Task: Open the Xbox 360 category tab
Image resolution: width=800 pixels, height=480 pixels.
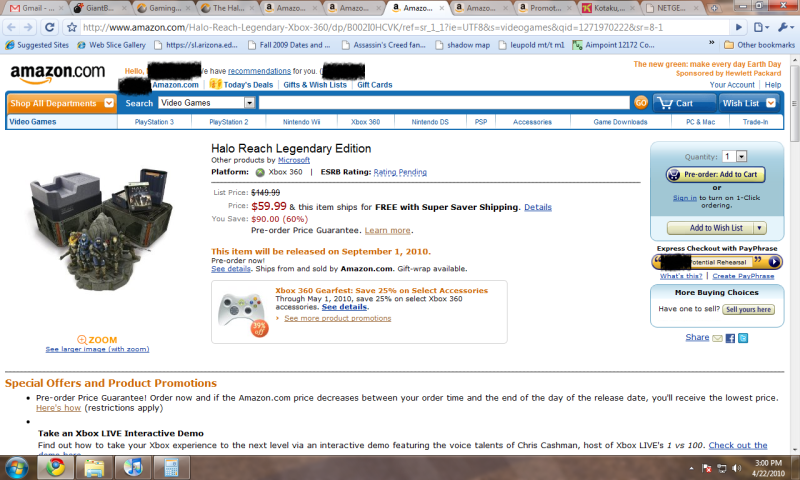Action: (x=365, y=122)
